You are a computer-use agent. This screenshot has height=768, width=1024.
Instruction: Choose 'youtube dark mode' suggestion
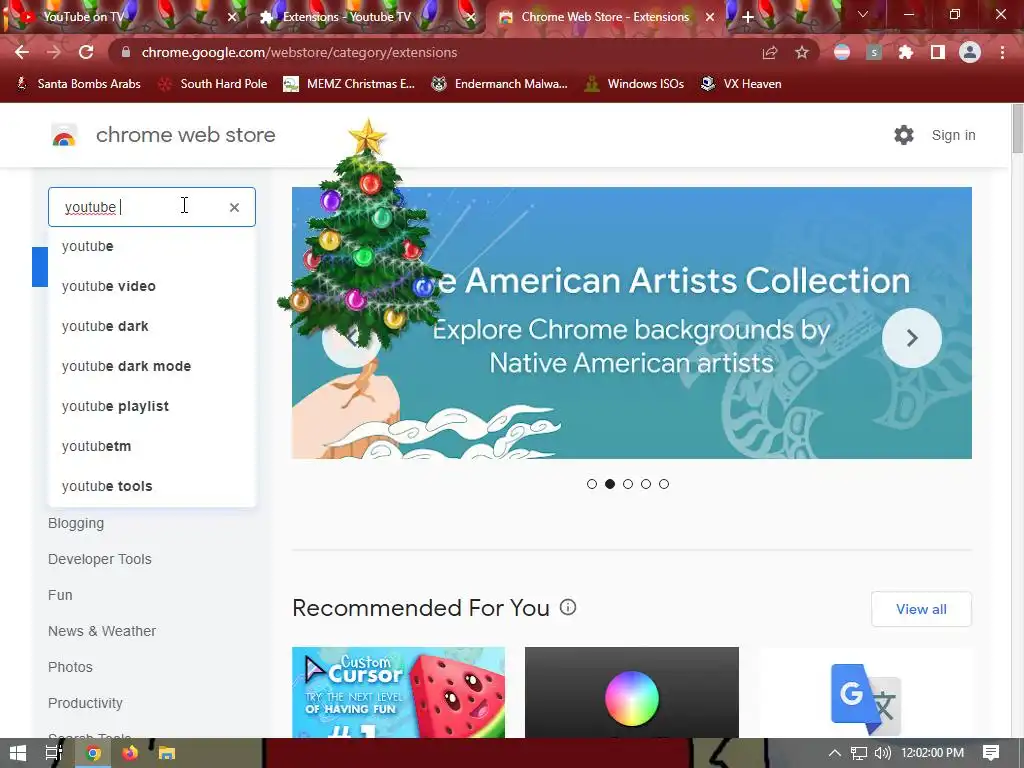point(152,366)
